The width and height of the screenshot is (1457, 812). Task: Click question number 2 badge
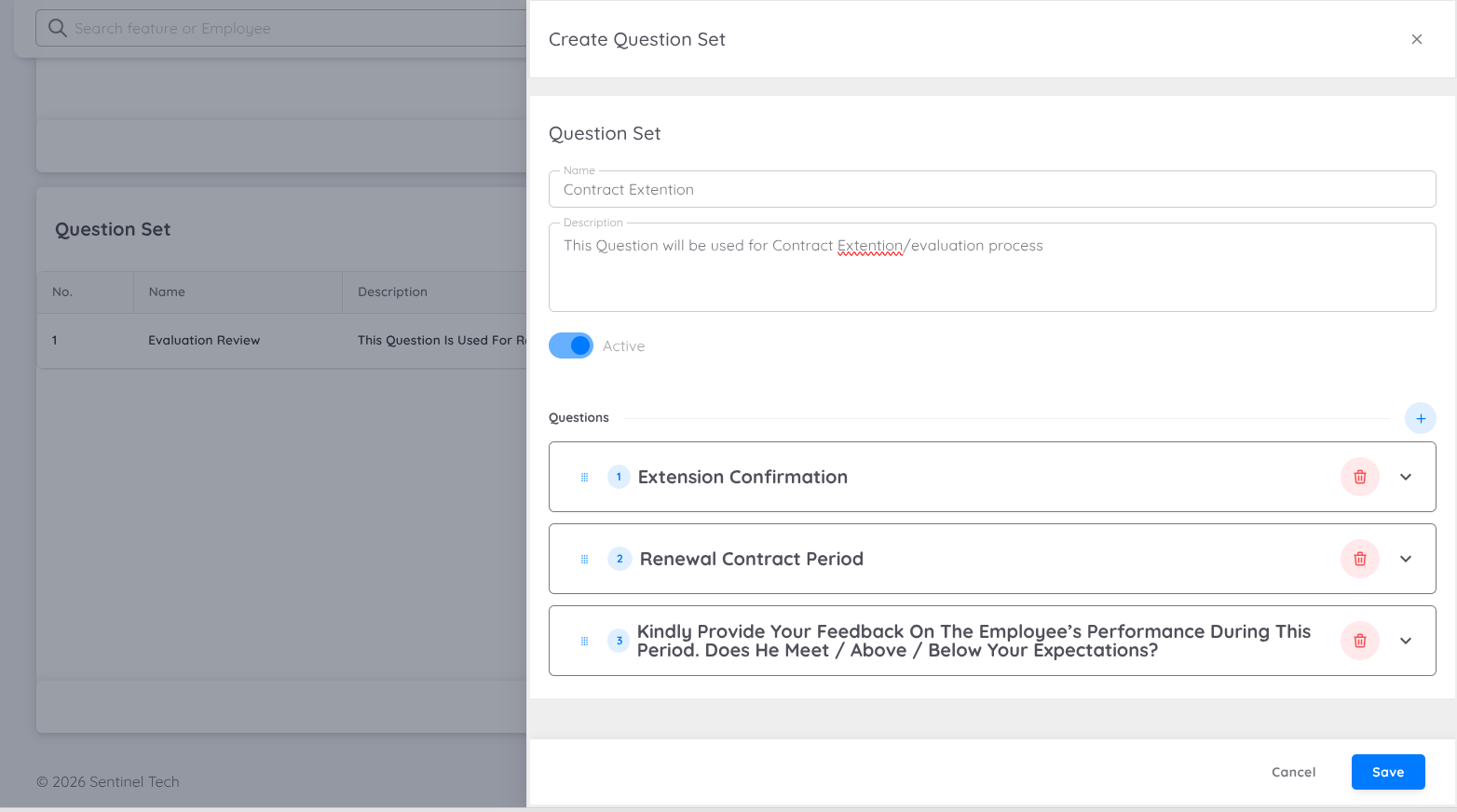620,559
